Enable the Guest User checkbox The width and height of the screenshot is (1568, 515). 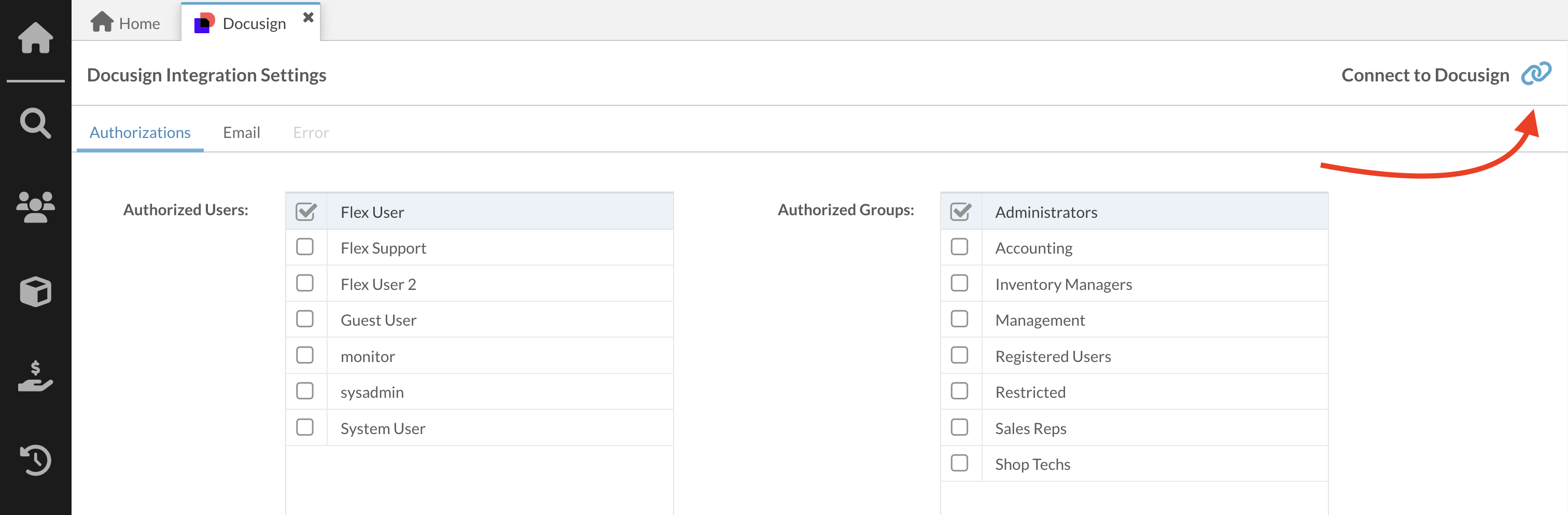[305, 319]
